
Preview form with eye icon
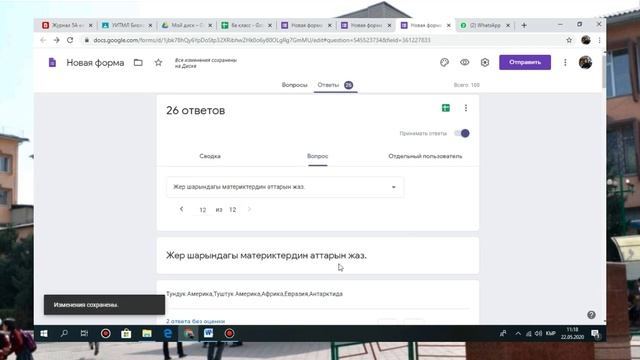(x=464, y=62)
